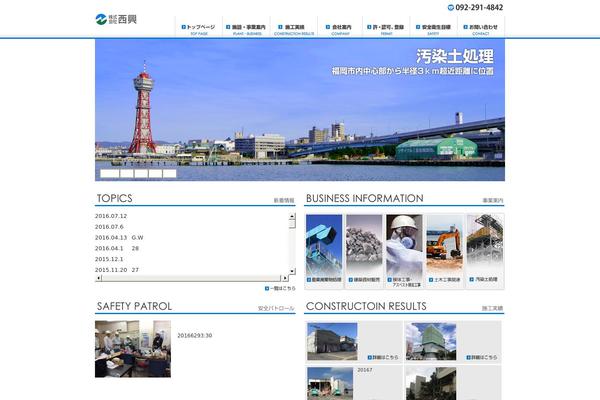
Task: Click the hero banner harbor image
Action: click(x=300, y=110)
